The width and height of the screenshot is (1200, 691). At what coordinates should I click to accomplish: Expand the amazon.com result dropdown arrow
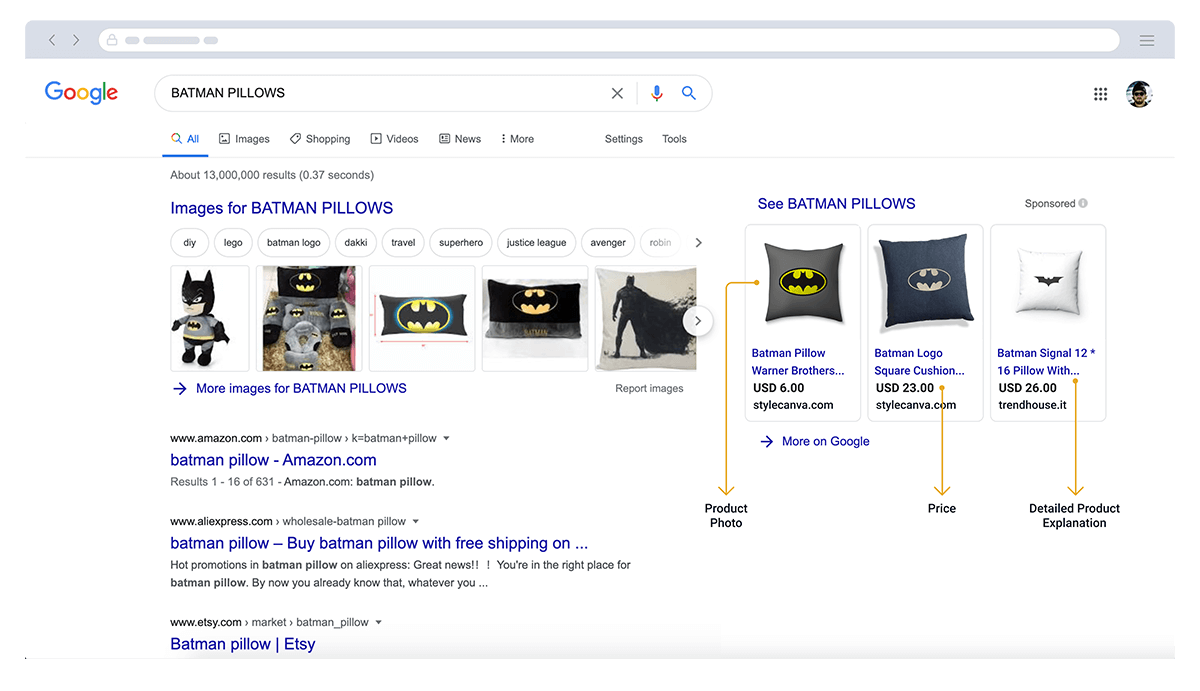pyautogui.click(x=446, y=438)
